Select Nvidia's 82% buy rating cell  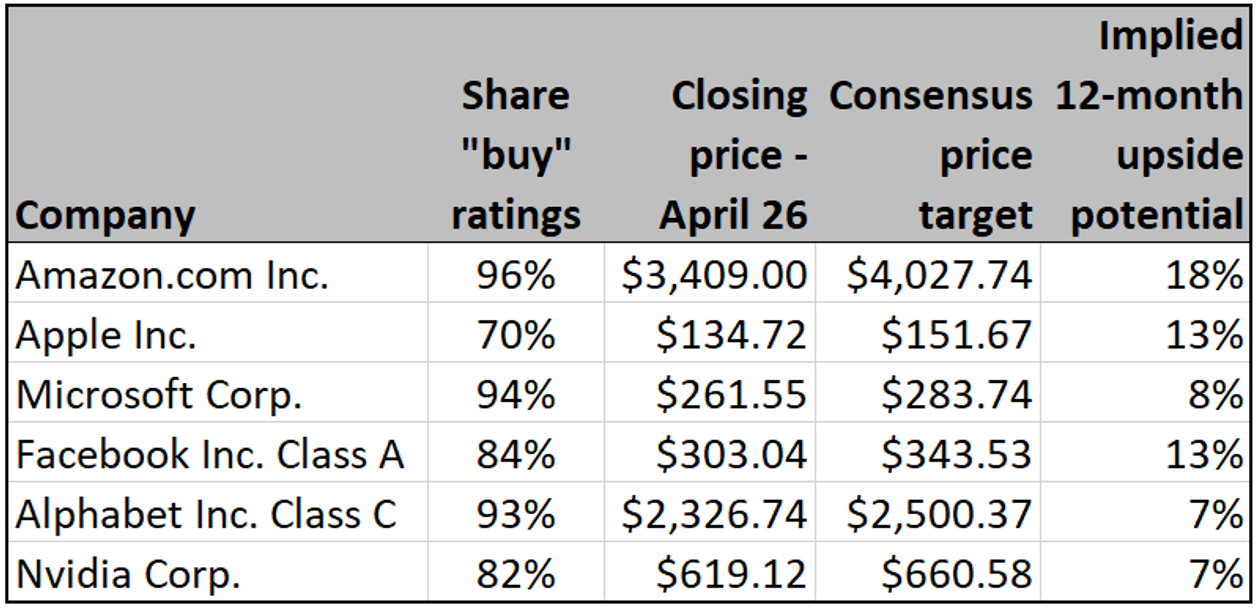click(515, 575)
